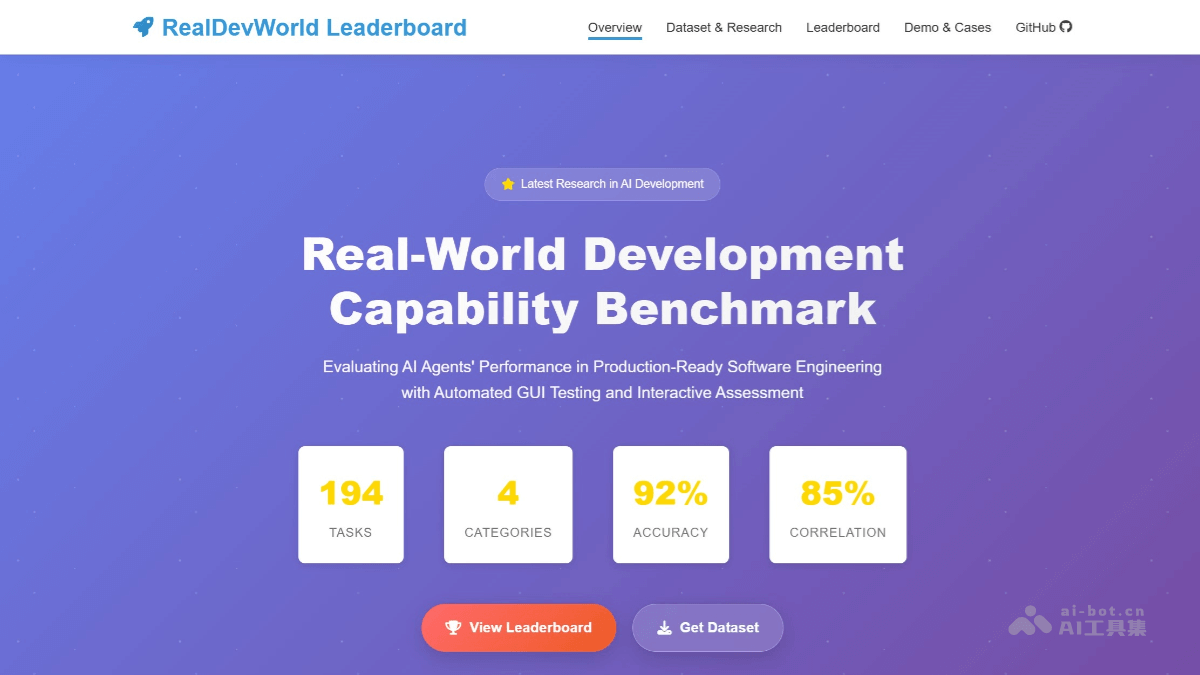The width and height of the screenshot is (1200, 675).
Task: Click the main benchmark heading text
Action: [x=602, y=282]
